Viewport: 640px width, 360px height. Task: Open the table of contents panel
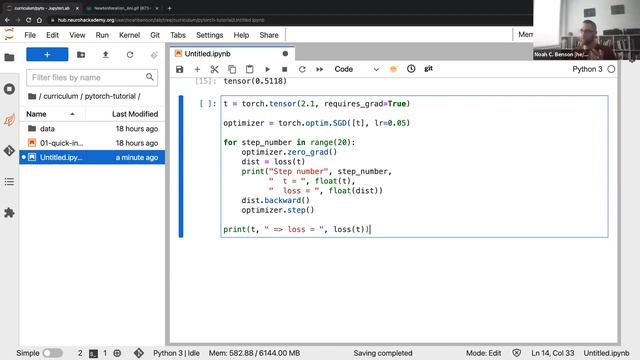click(x=9, y=182)
